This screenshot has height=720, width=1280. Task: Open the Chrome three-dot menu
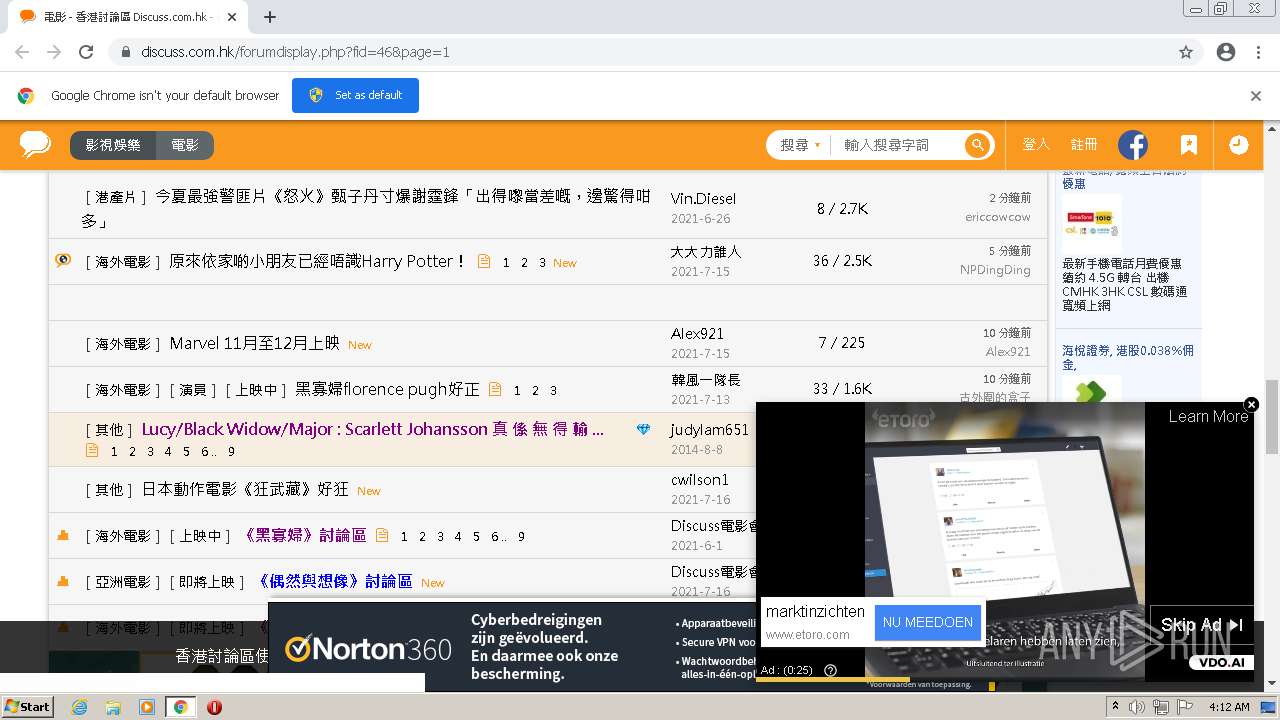coord(1257,52)
